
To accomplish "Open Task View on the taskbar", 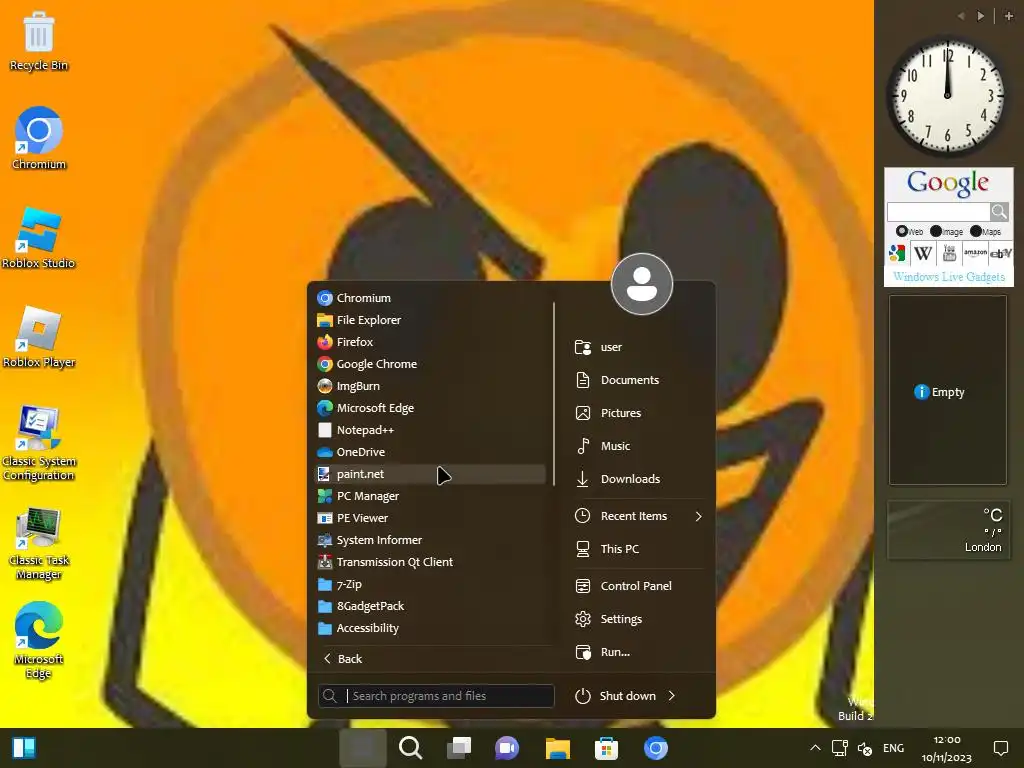I will 459,748.
